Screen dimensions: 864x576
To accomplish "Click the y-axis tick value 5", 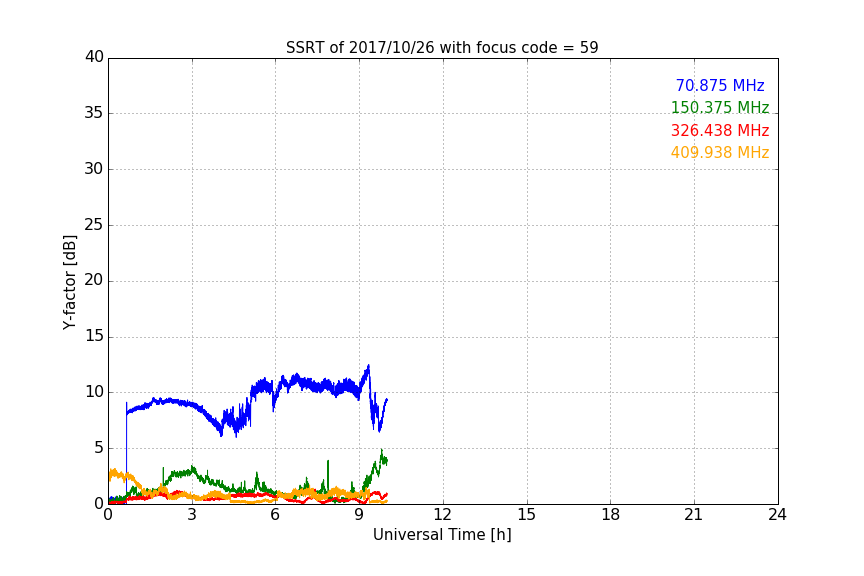I will click(x=99, y=448).
